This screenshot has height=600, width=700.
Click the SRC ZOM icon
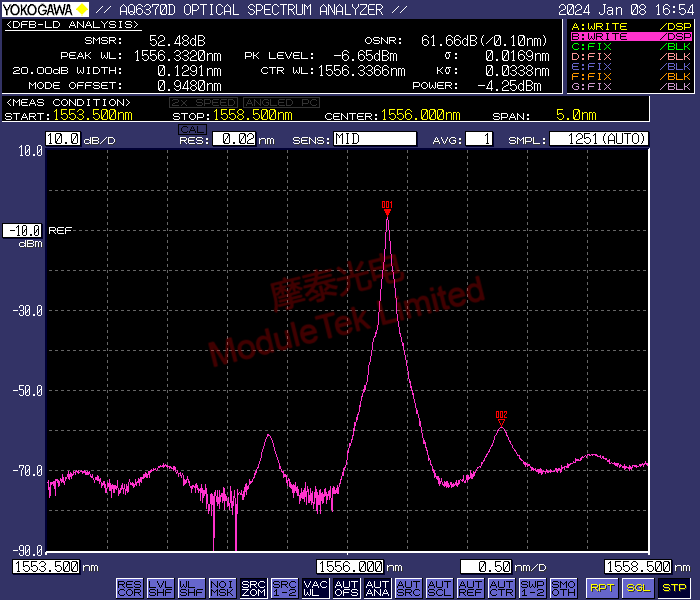point(253,588)
